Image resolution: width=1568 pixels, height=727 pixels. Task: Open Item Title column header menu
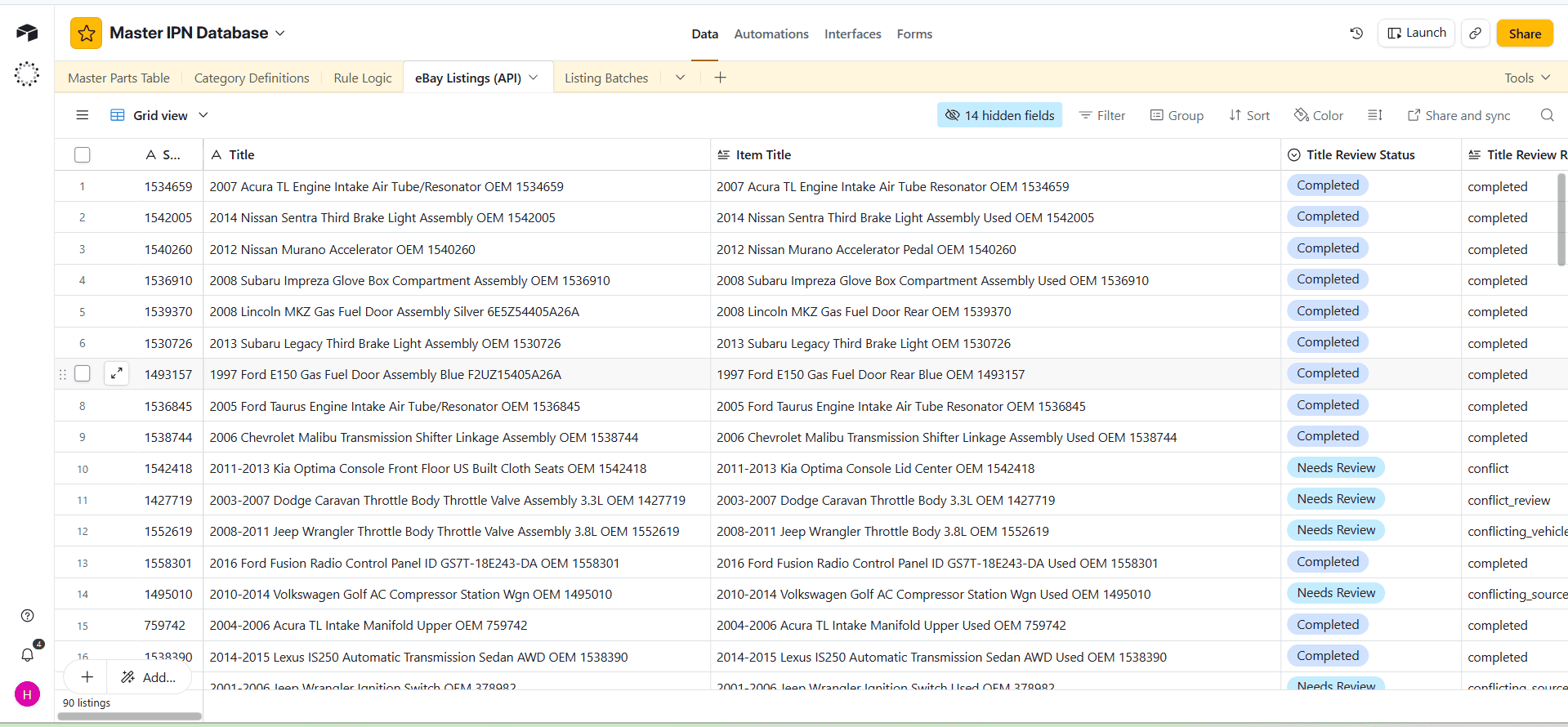995,154
